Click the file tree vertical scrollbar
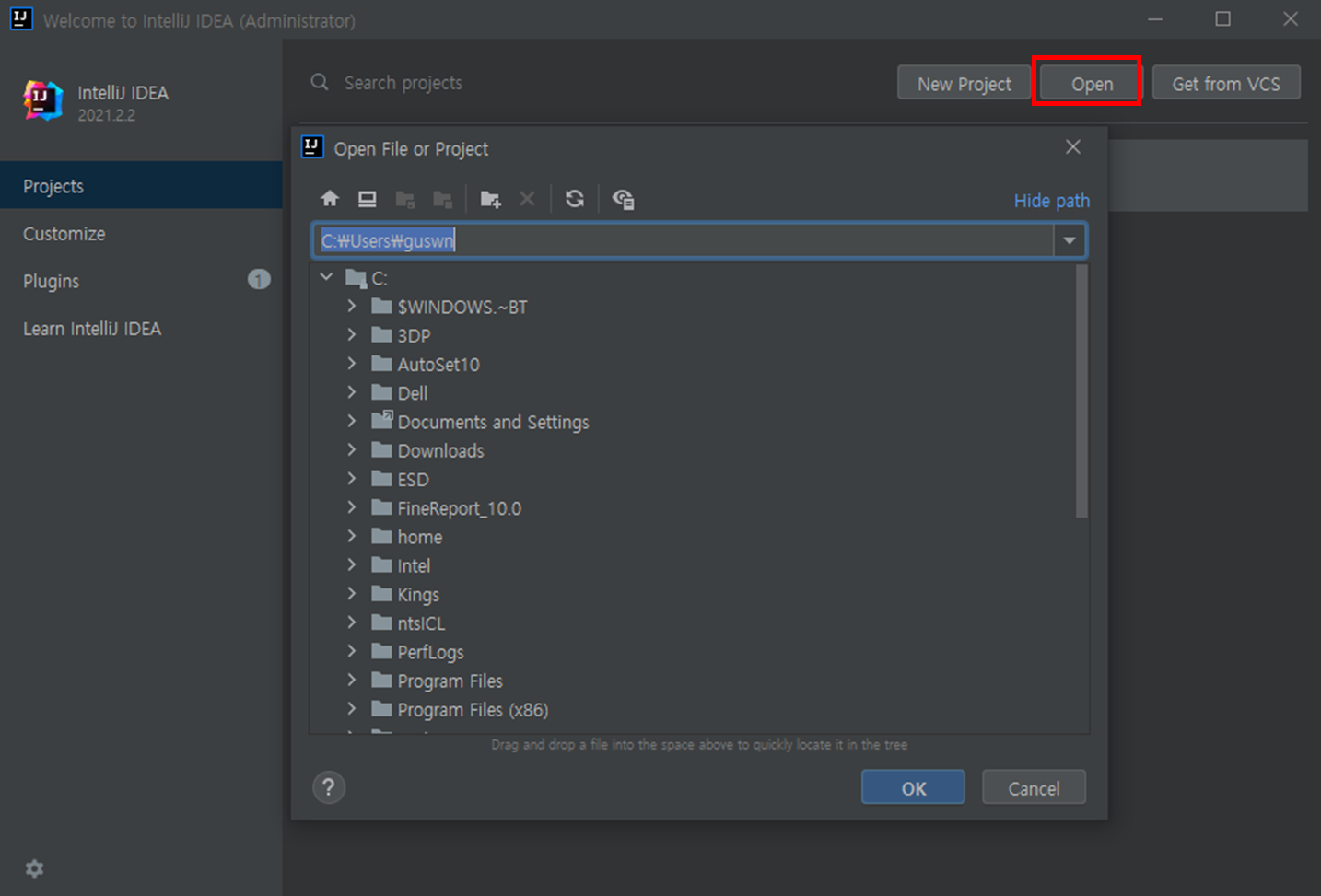The height and width of the screenshot is (896, 1321). click(x=1081, y=391)
